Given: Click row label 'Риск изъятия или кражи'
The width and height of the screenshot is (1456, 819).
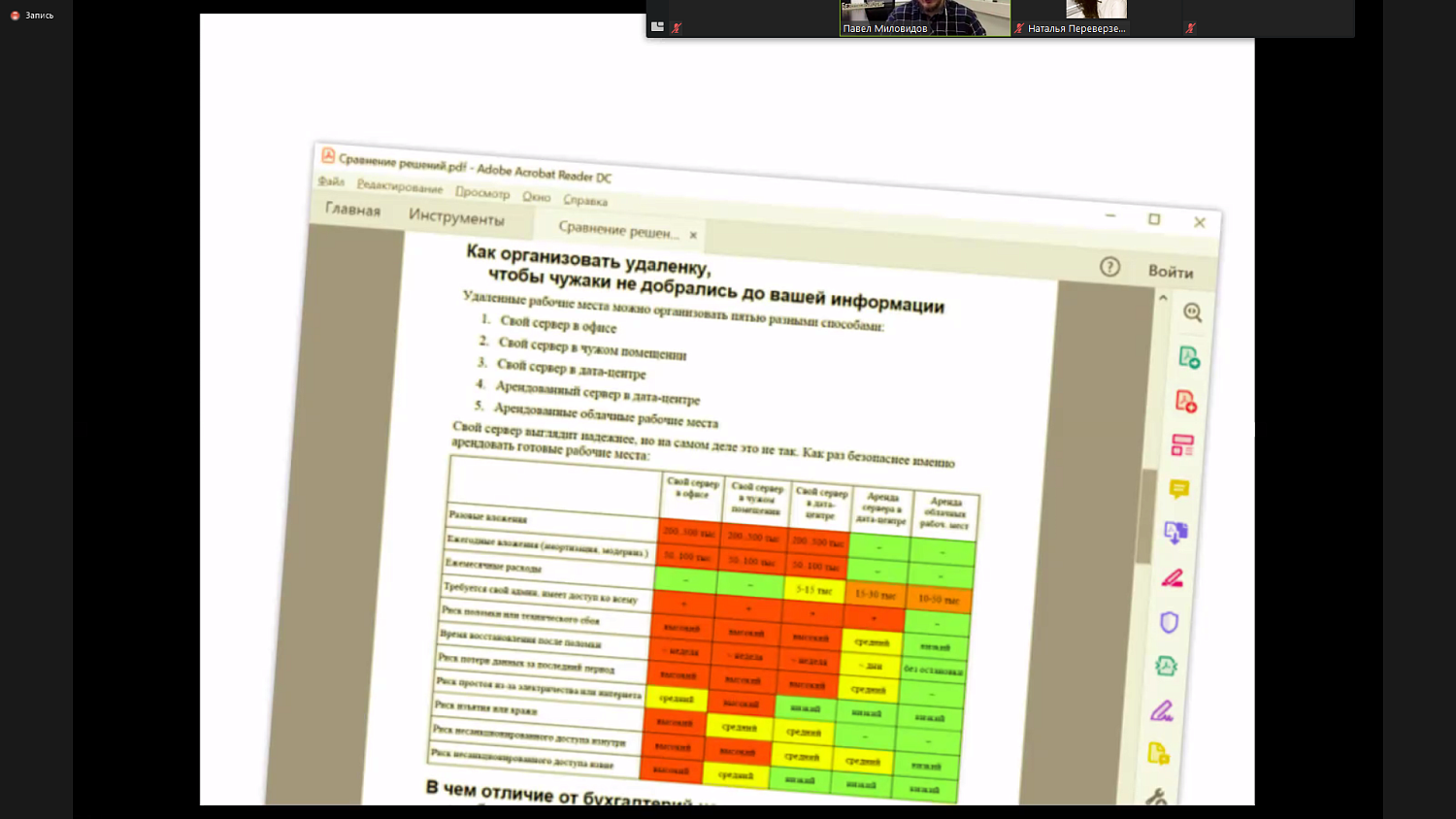Looking at the screenshot, I should 485,708.
